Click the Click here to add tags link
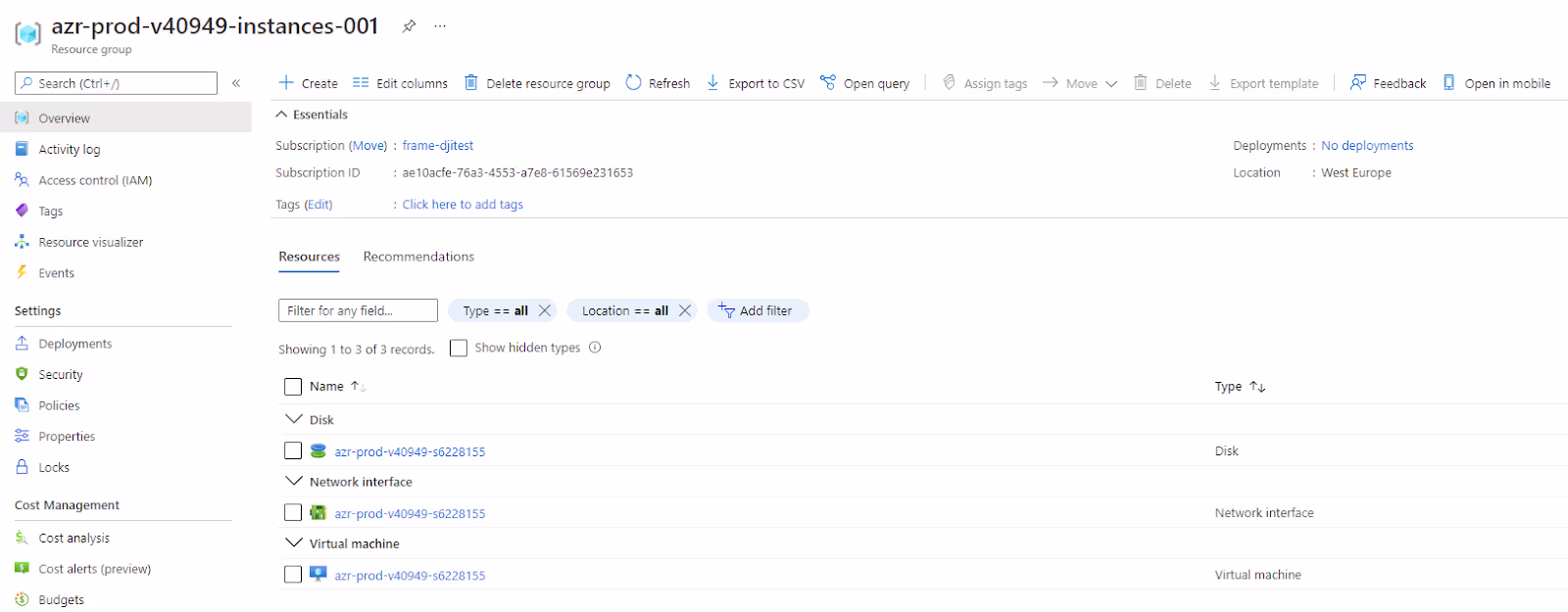The image size is (1568, 612). tap(463, 205)
